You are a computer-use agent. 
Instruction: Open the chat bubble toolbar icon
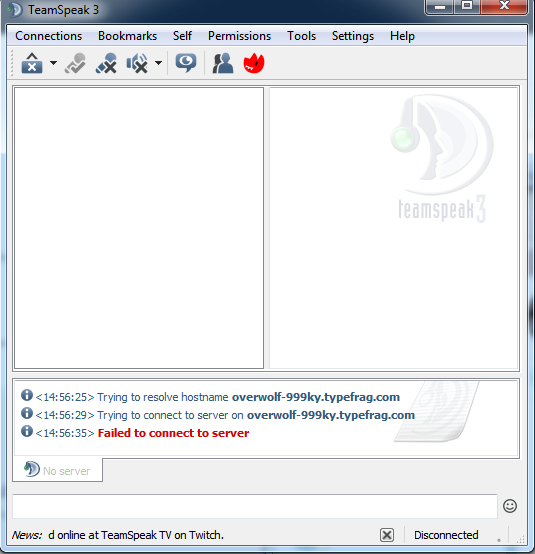[186, 64]
